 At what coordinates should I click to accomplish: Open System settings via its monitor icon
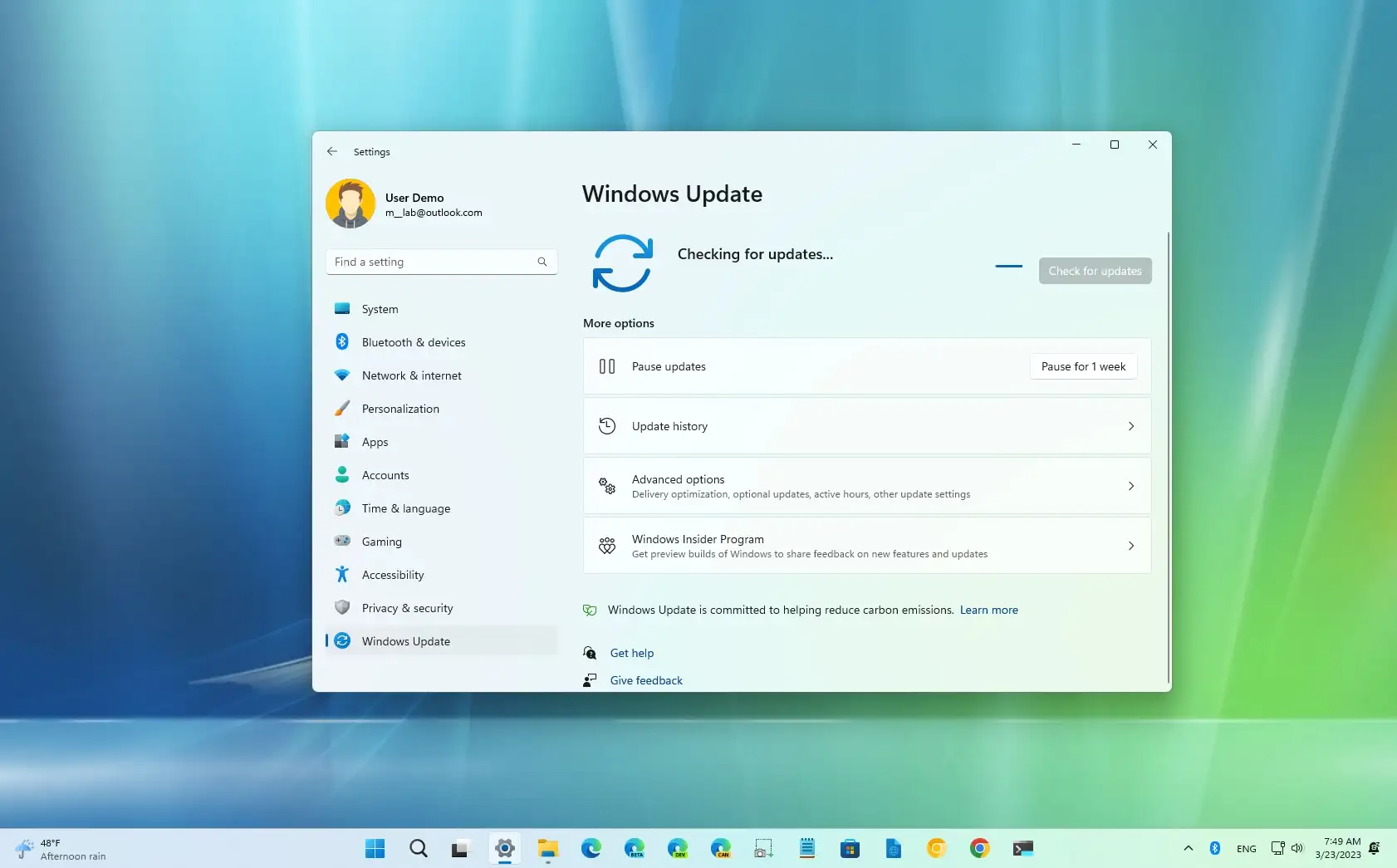point(342,309)
